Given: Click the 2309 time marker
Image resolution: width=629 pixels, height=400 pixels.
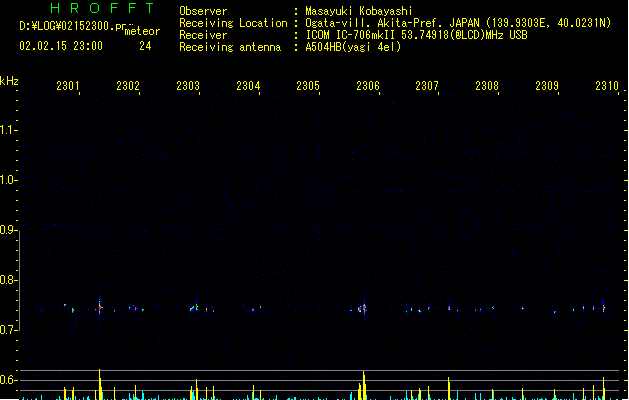Looking at the screenshot, I should (547, 85).
